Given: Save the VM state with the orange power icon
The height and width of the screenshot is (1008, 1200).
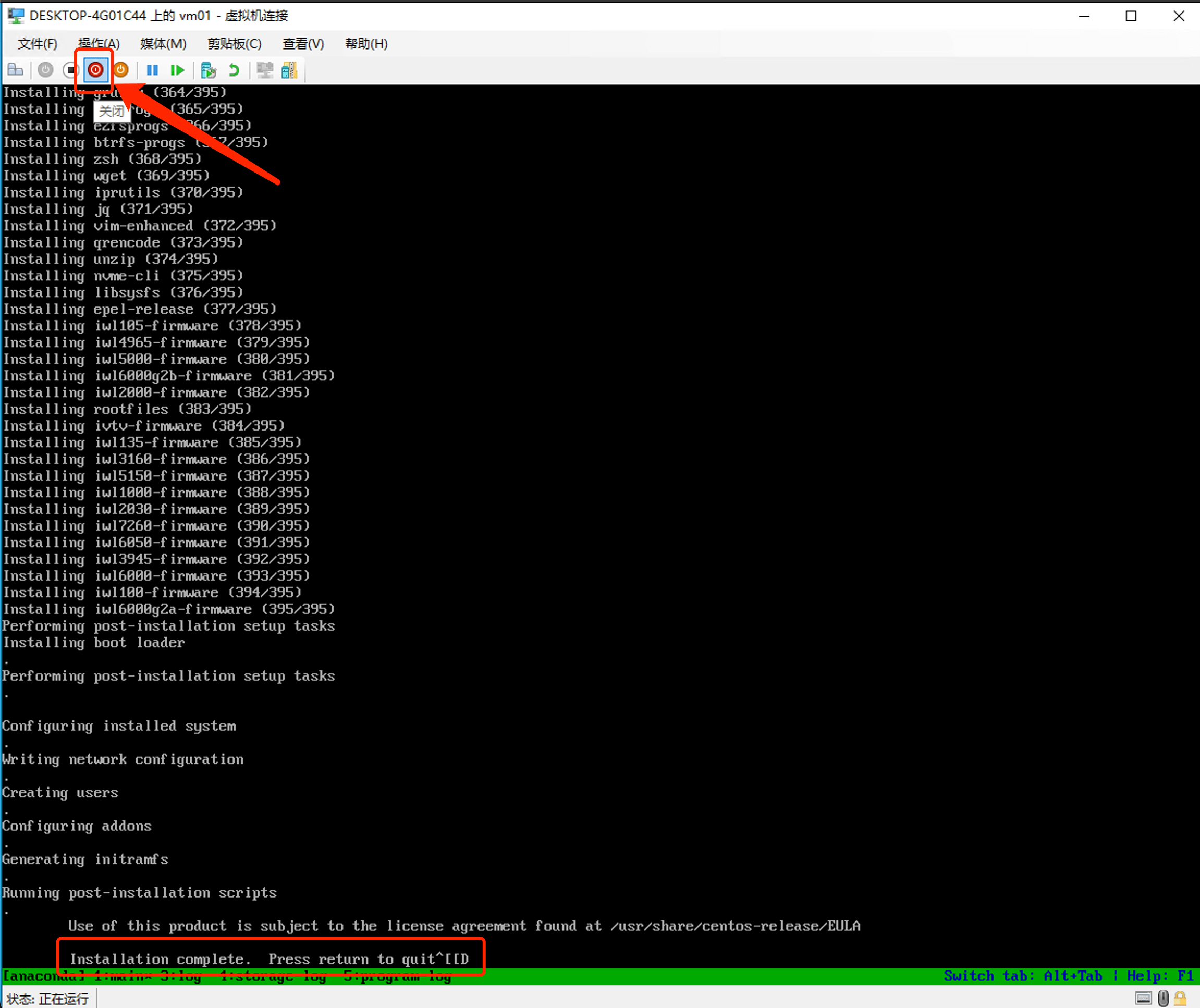Looking at the screenshot, I should point(121,70).
